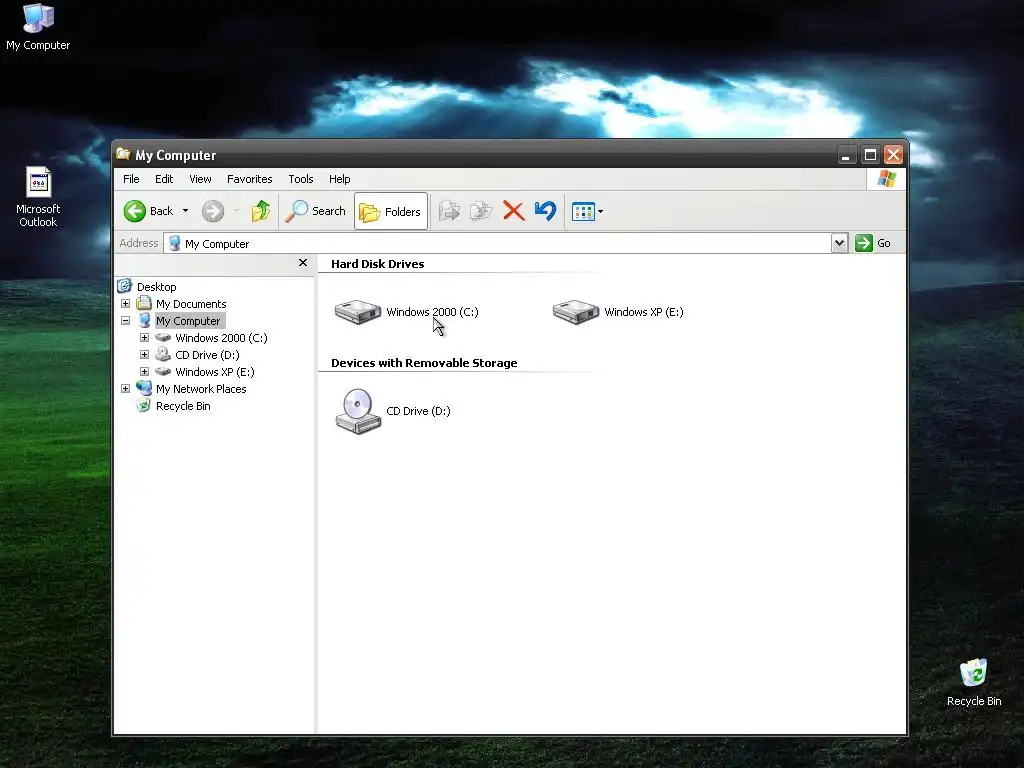Open the Back history dropdown arrow
This screenshot has height=768, width=1024.
point(185,211)
